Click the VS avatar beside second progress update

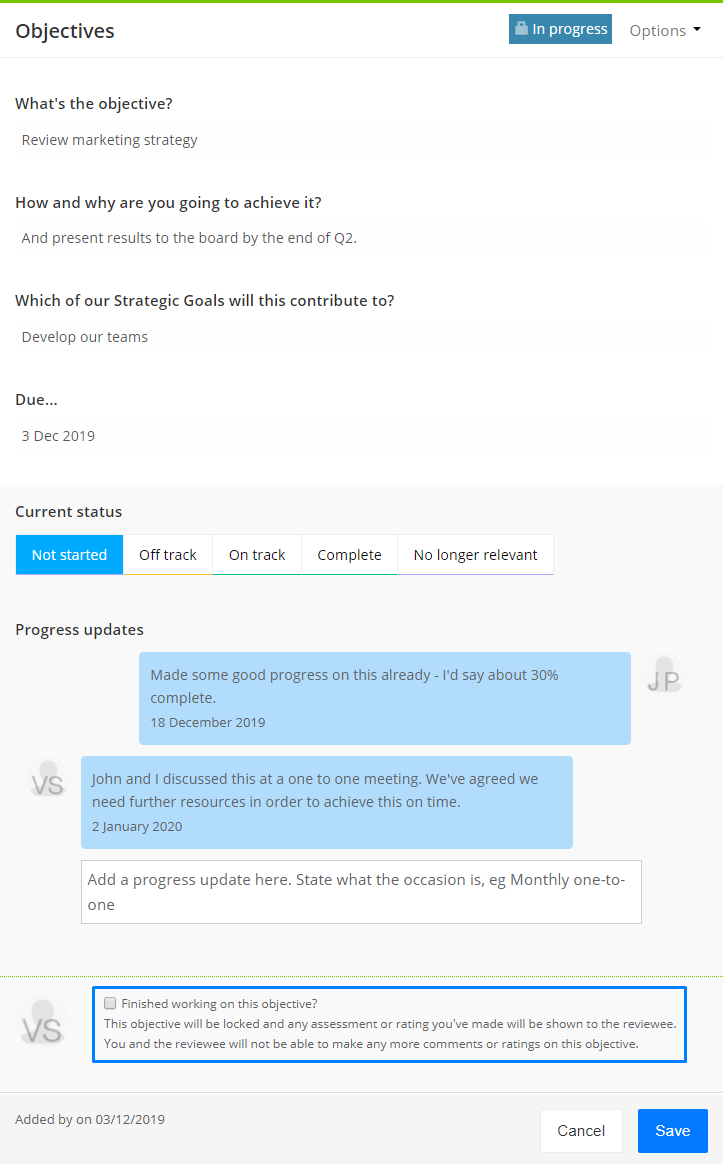click(x=48, y=779)
